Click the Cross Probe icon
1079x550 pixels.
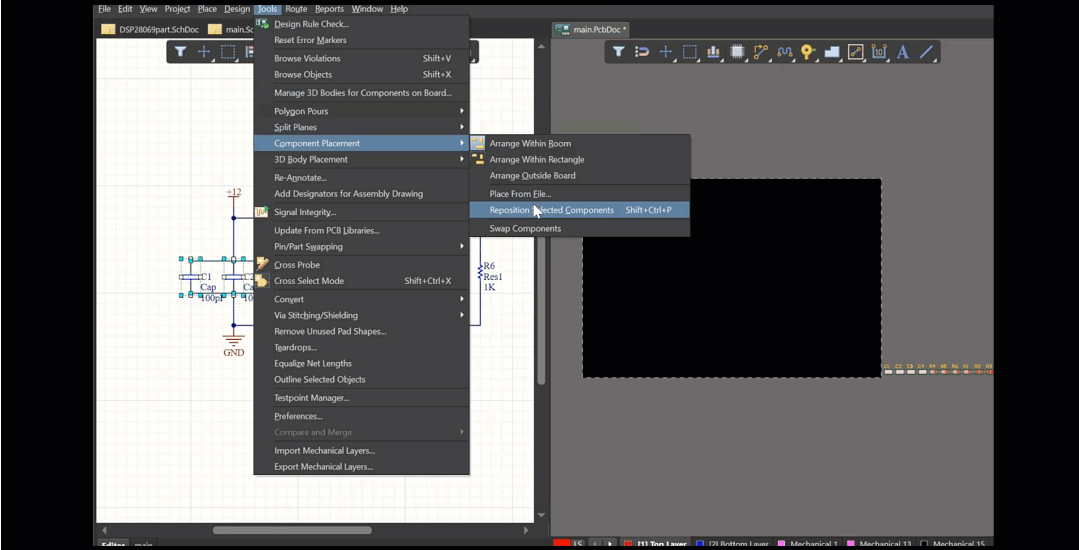[261, 264]
